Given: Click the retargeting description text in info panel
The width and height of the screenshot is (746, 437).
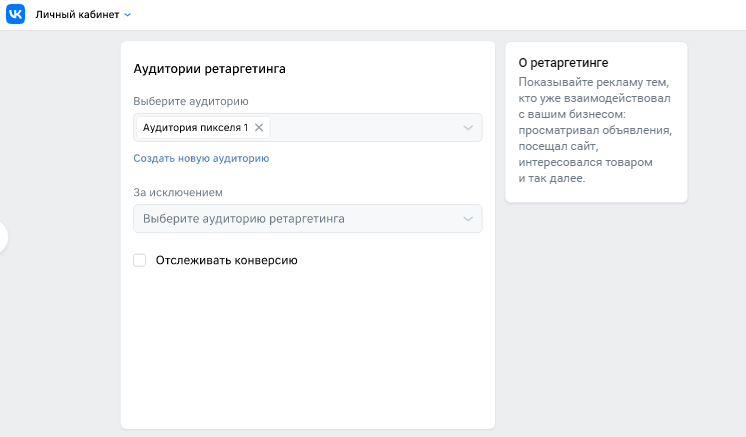Looking at the screenshot, I should pyautogui.click(x=595, y=130).
